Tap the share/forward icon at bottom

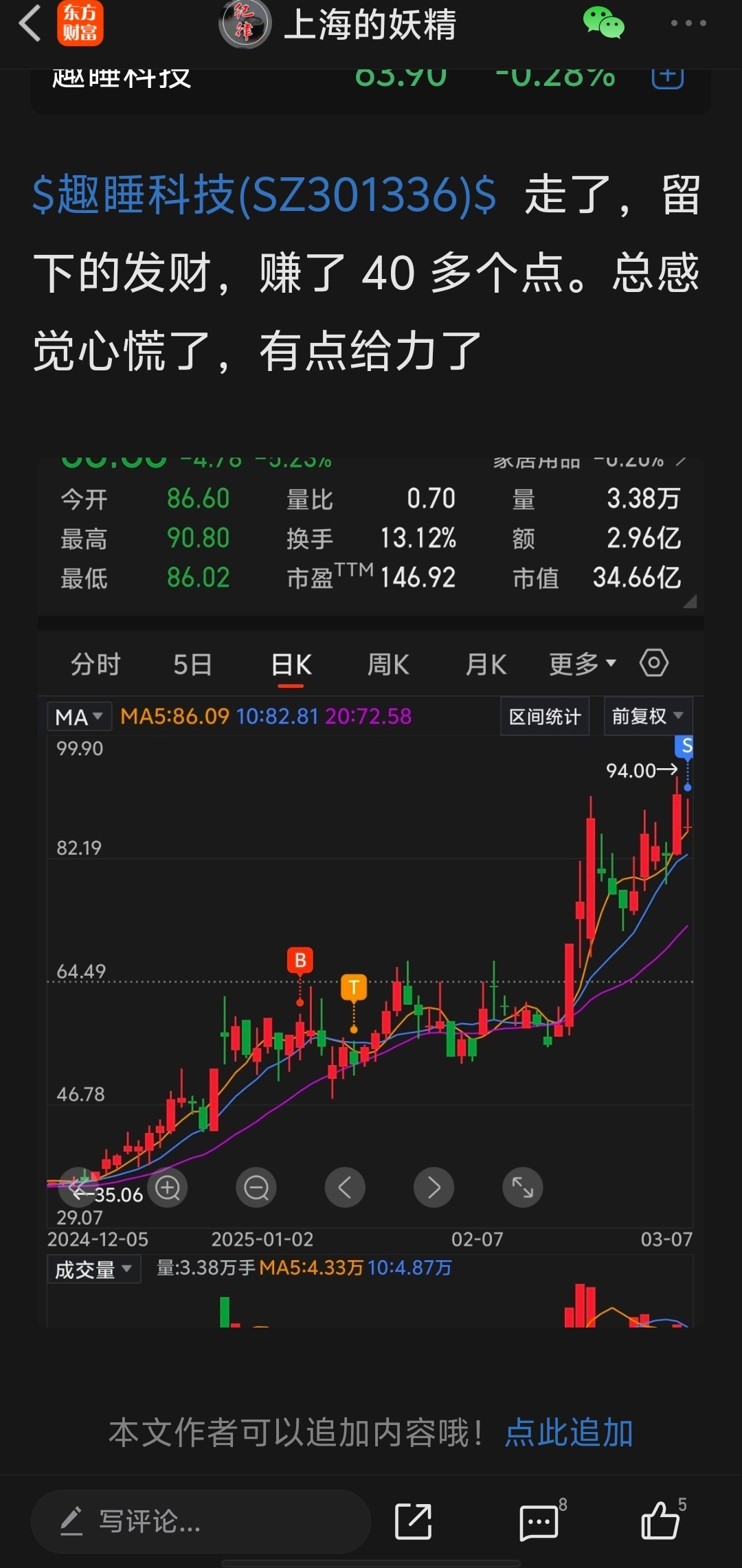(x=413, y=1521)
